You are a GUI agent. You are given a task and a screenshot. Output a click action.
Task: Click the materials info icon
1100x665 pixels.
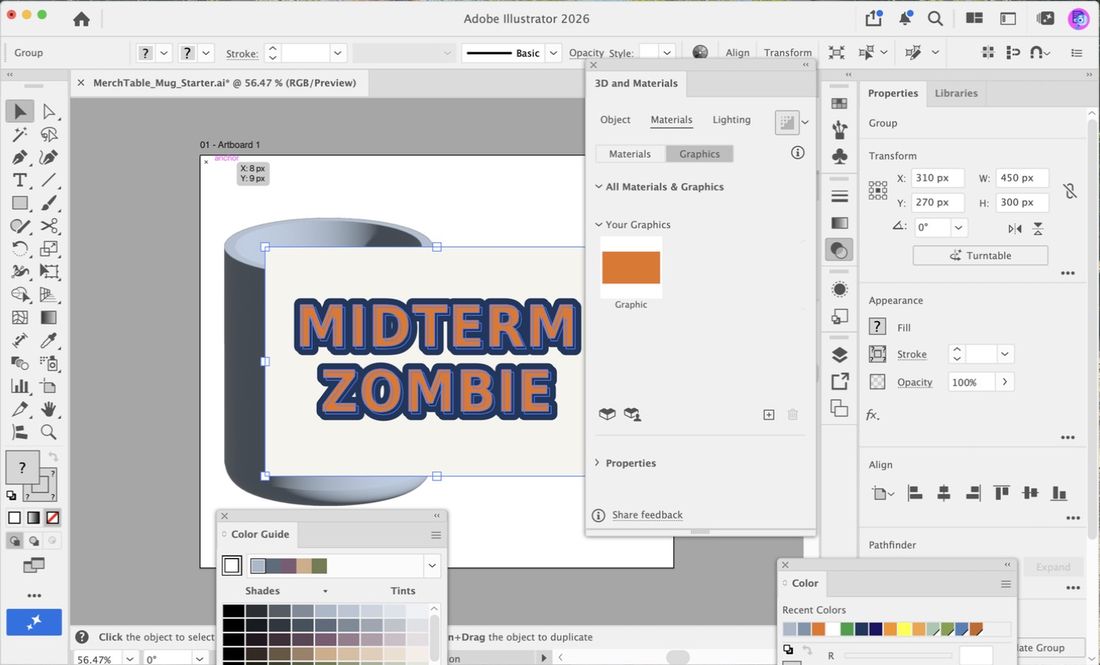[798, 152]
